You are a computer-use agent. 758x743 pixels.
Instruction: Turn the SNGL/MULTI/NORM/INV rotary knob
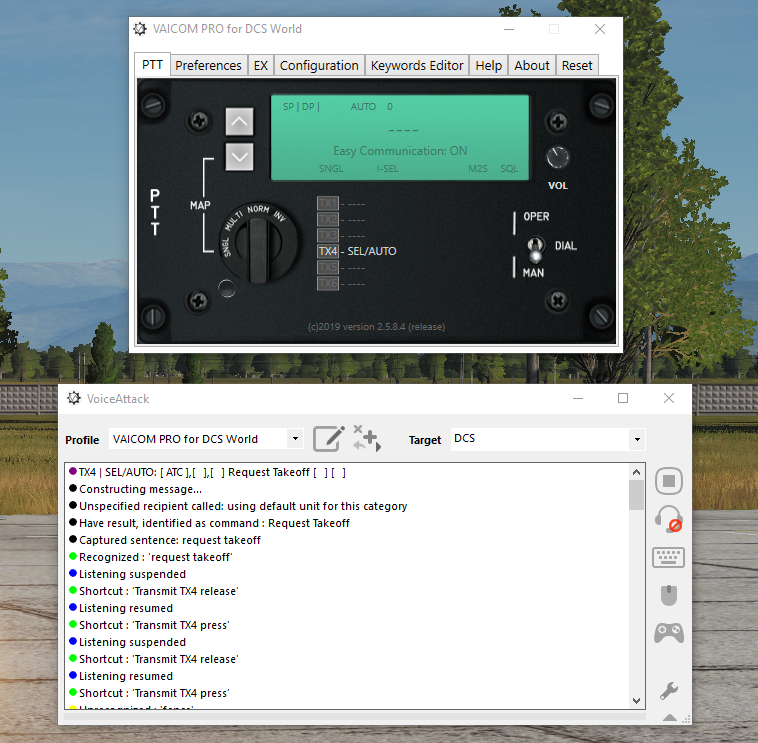pyautogui.click(x=258, y=243)
